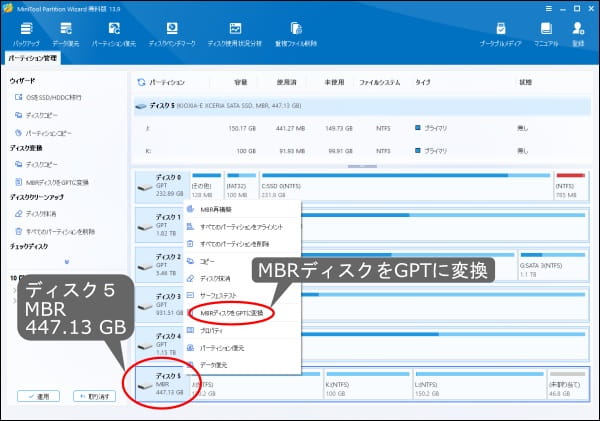Click the panel splitter handle below partition list
This screenshot has width=600, height=421.
click(x=362, y=166)
